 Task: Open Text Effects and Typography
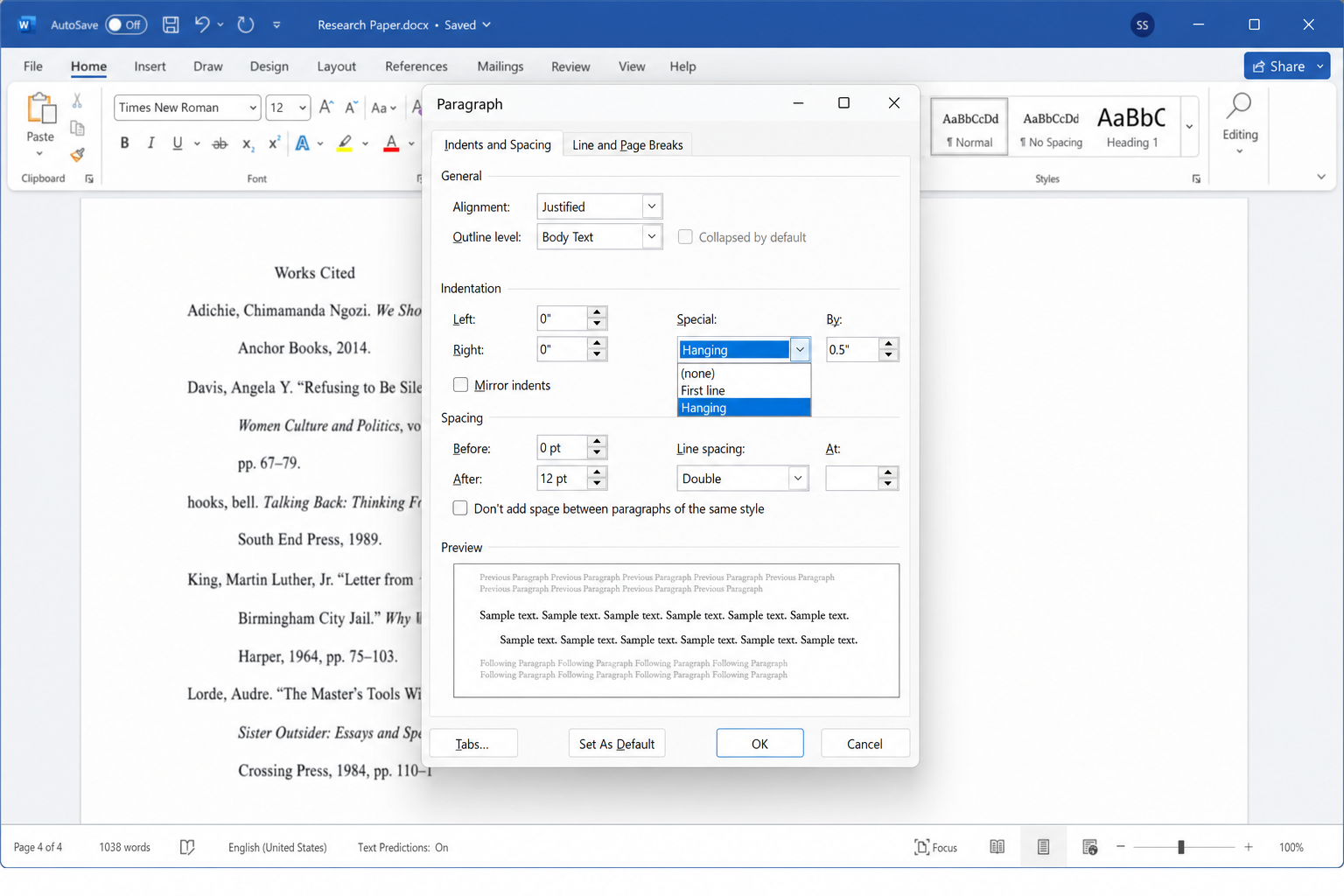(x=303, y=143)
